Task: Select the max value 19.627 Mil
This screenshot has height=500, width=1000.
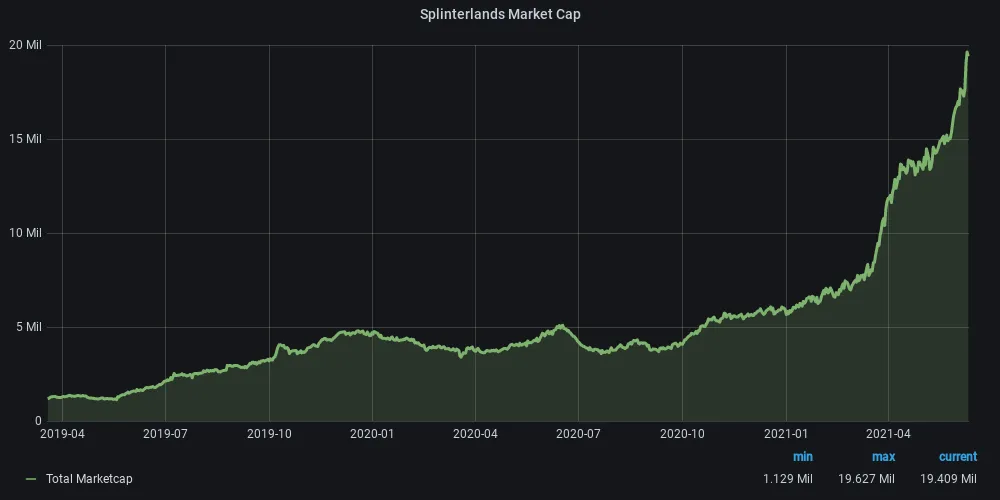Action: tap(867, 478)
